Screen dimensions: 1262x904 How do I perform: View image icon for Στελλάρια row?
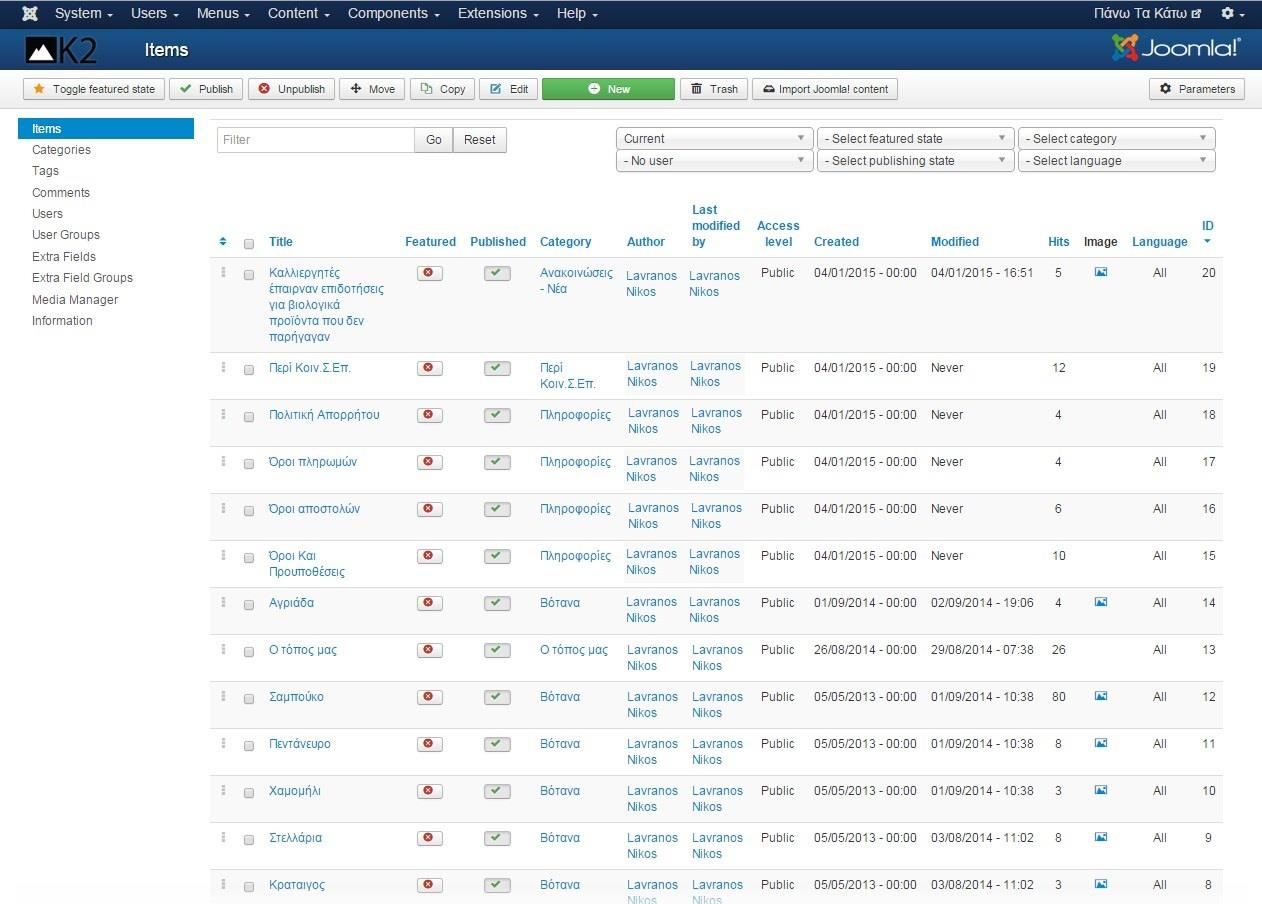click(x=1101, y=837)
